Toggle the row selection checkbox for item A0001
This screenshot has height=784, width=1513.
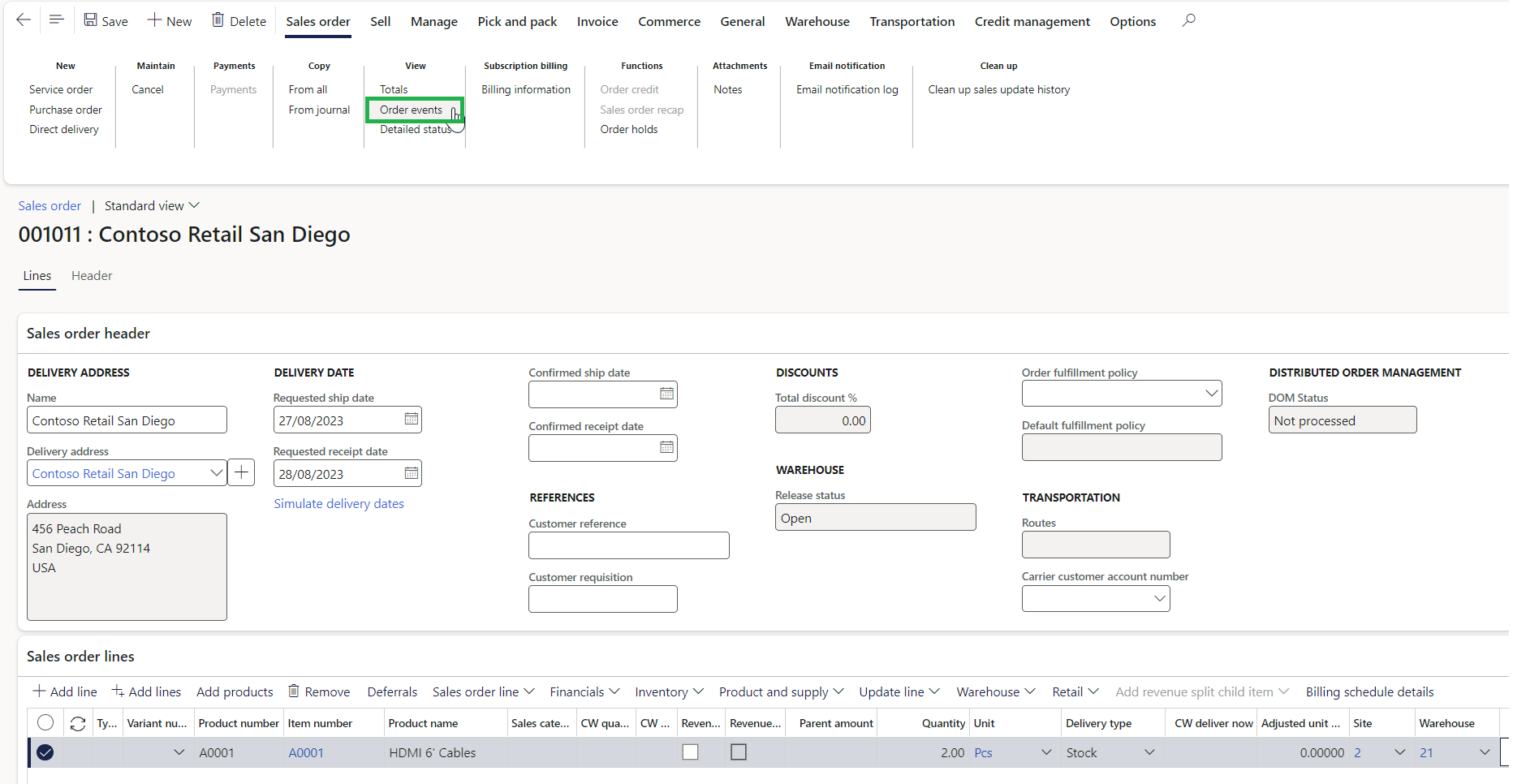(x=45, y=752)
